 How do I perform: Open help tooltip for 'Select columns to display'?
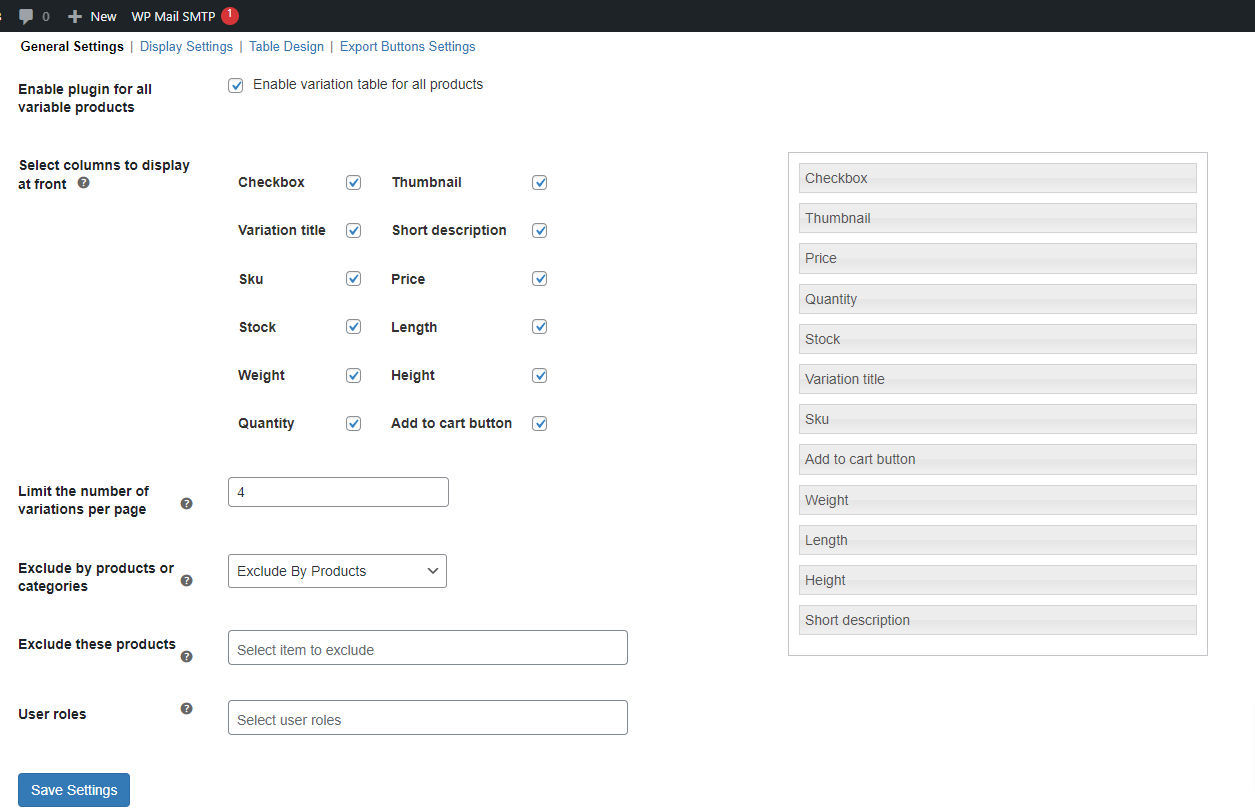pyautogui.click(x=83, y=183)
